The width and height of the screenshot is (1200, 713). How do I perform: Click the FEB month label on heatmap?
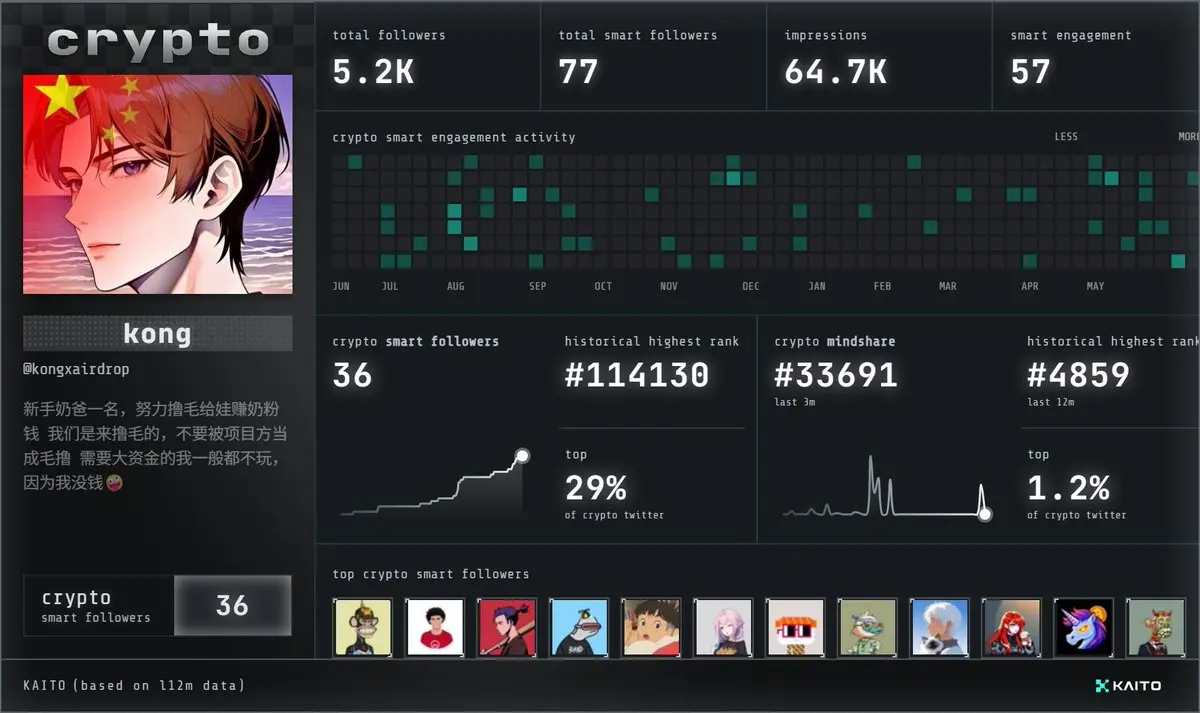pos(882,287)
